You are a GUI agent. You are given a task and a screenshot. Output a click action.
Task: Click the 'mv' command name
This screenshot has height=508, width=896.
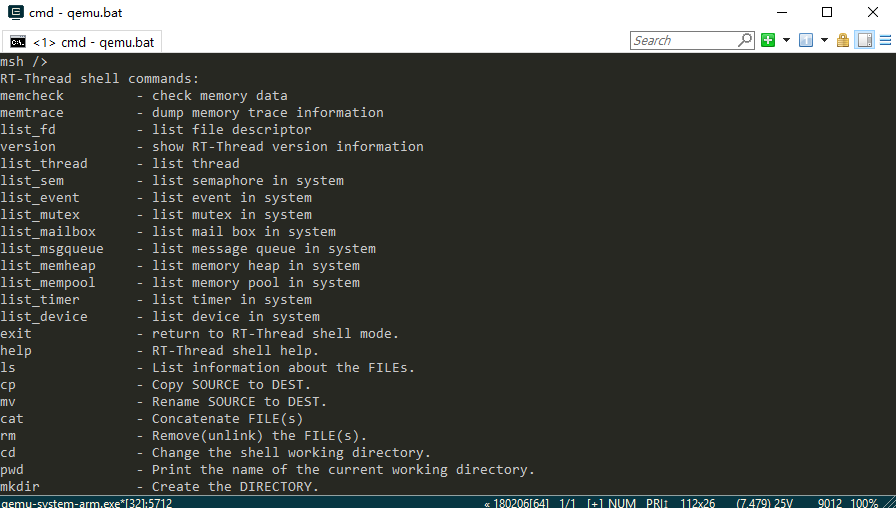click(x=8, y=402)
